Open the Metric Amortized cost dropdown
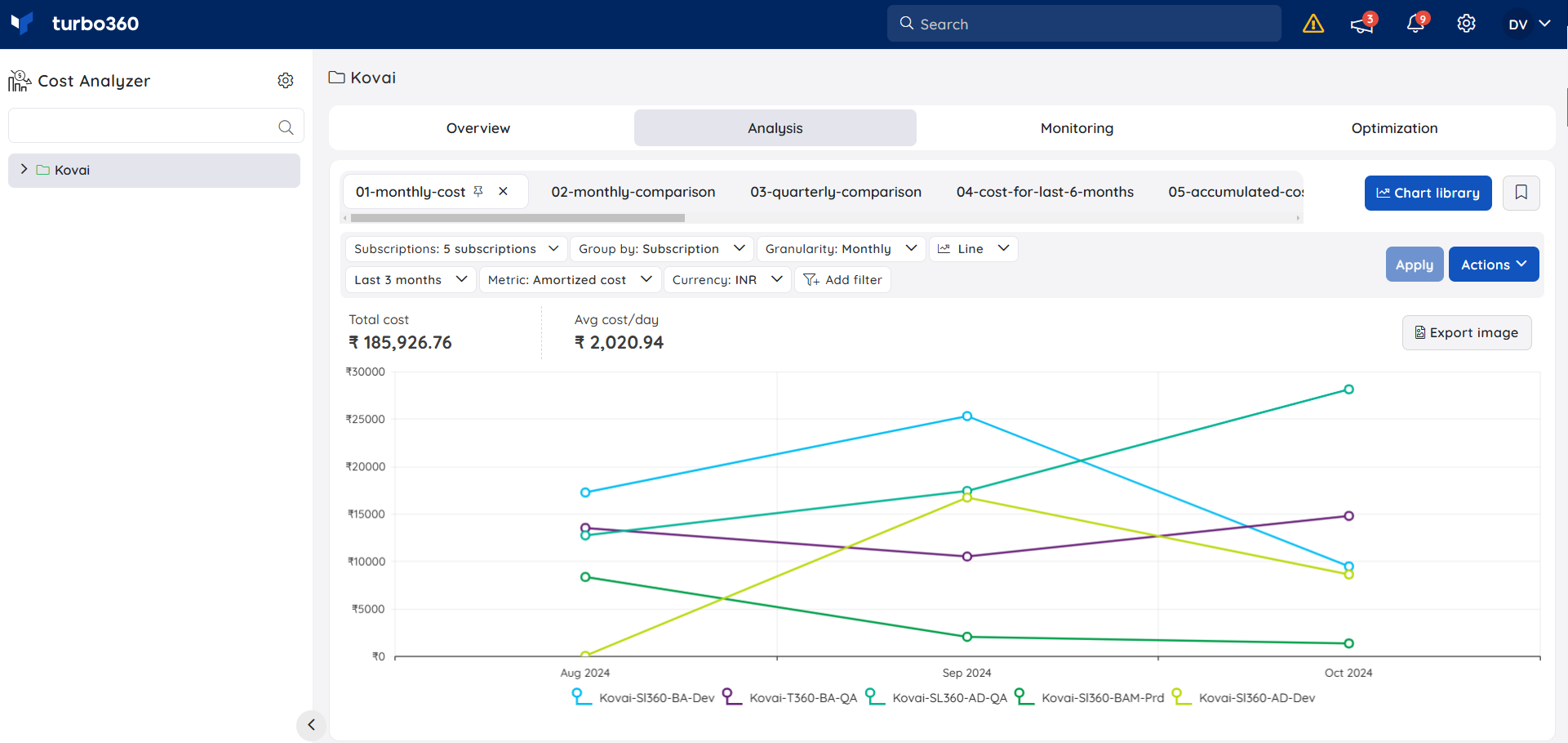This screenshot has height=743, width=1568. pyautogui.click(x=570, y=279)
